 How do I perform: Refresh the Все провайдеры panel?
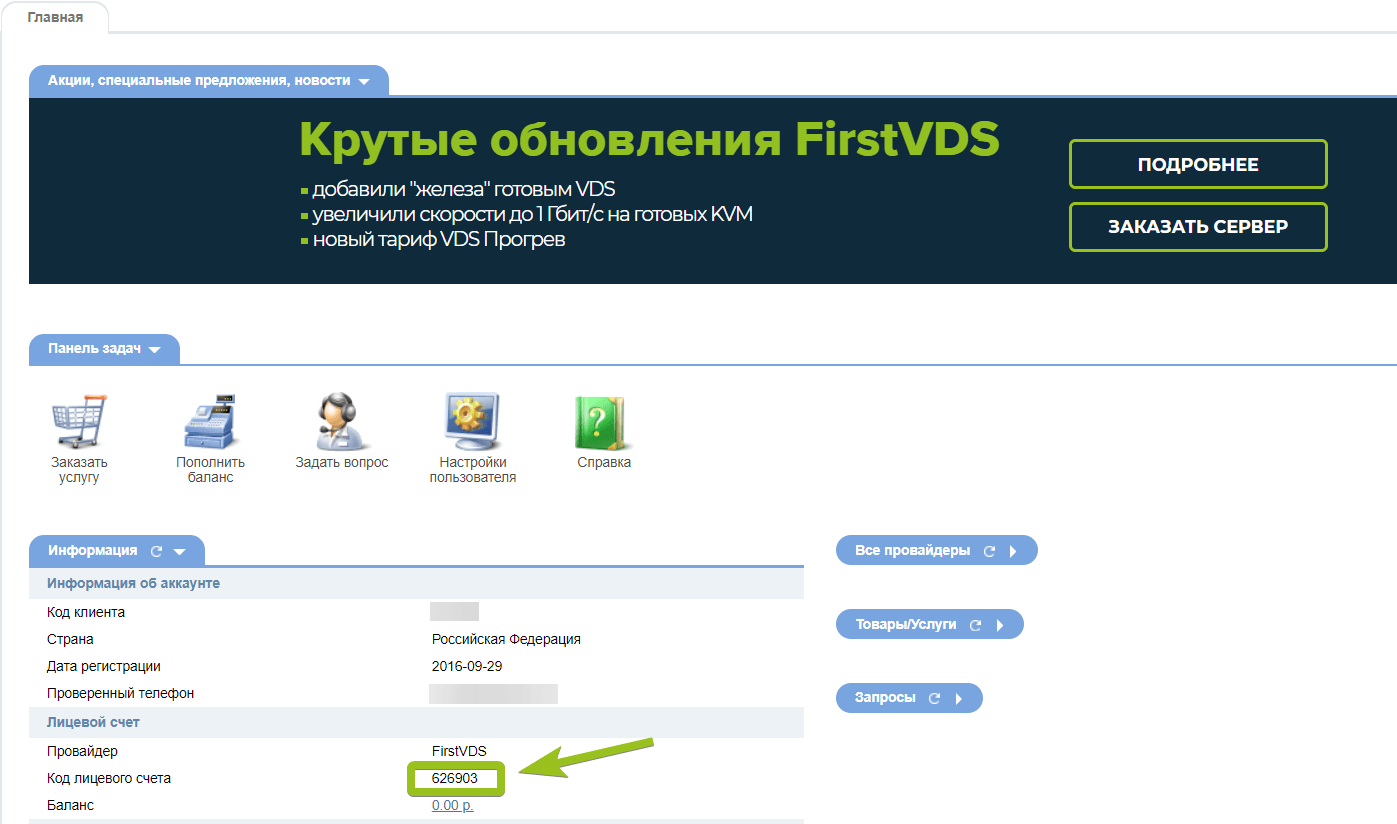[989, 551]
